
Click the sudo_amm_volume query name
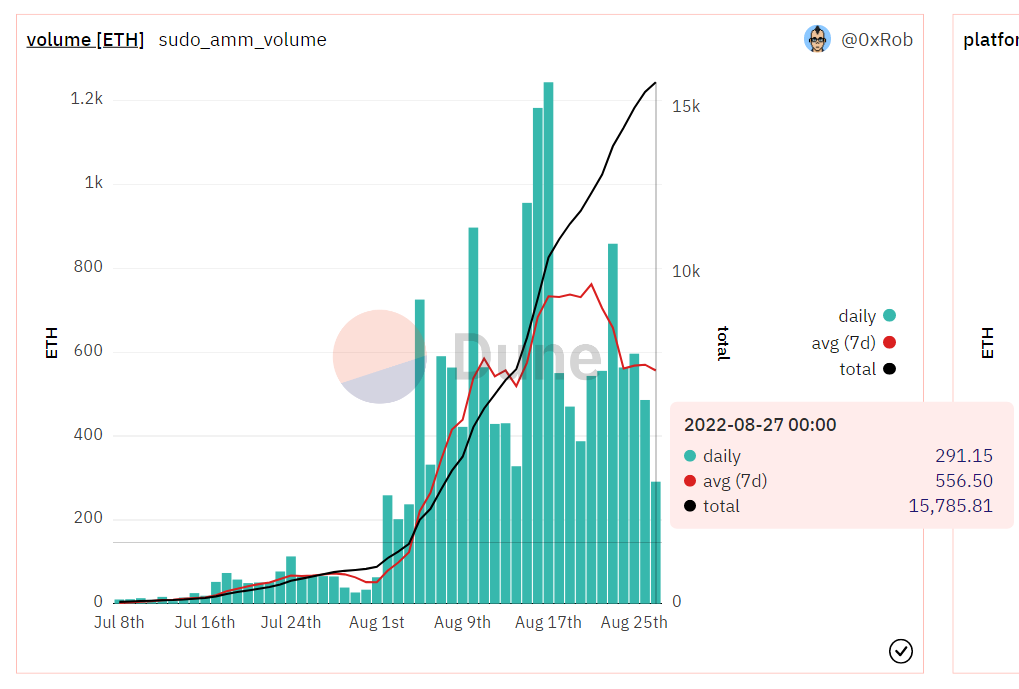[242, 40]
